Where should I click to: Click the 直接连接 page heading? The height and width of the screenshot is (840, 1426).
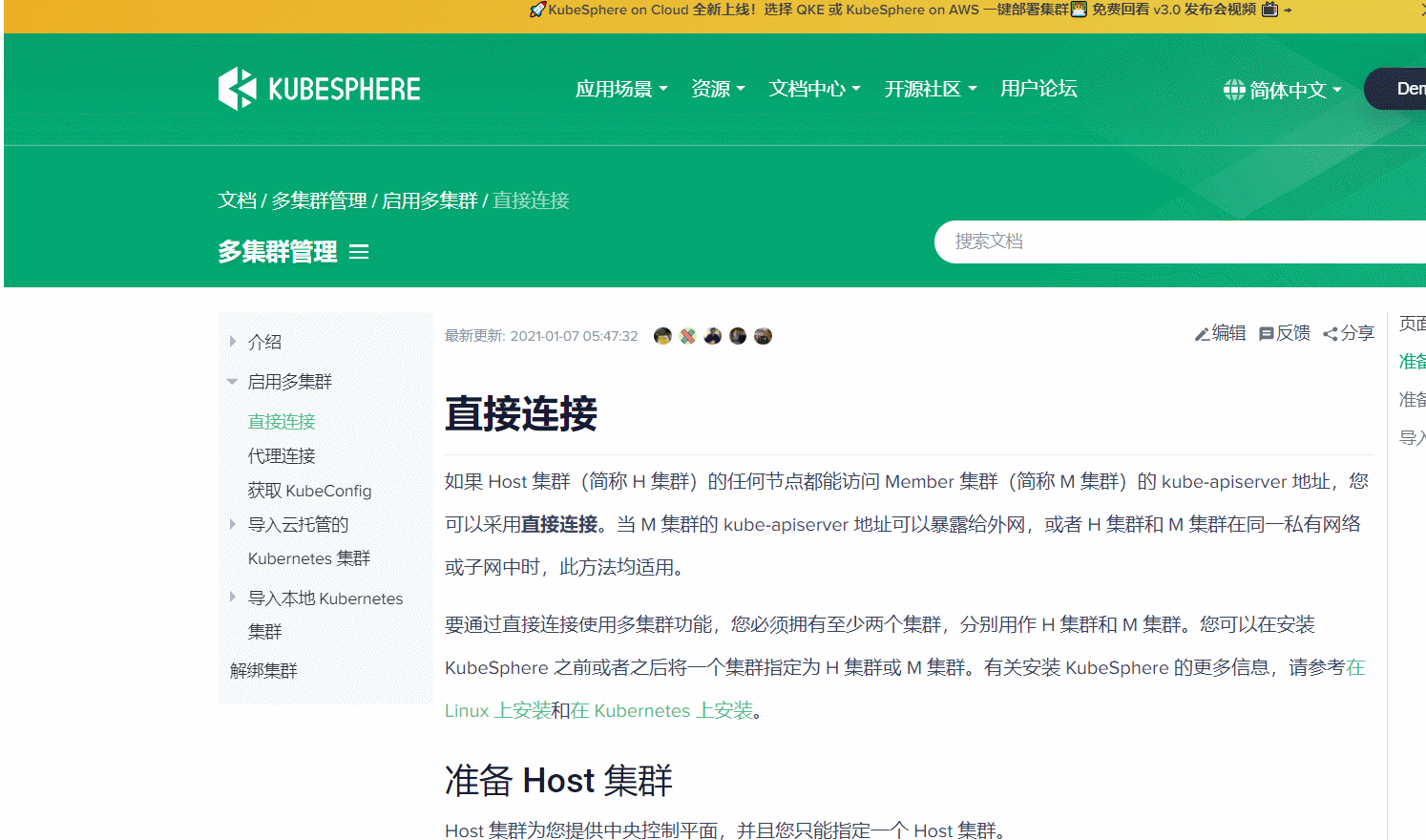point(521,414)
